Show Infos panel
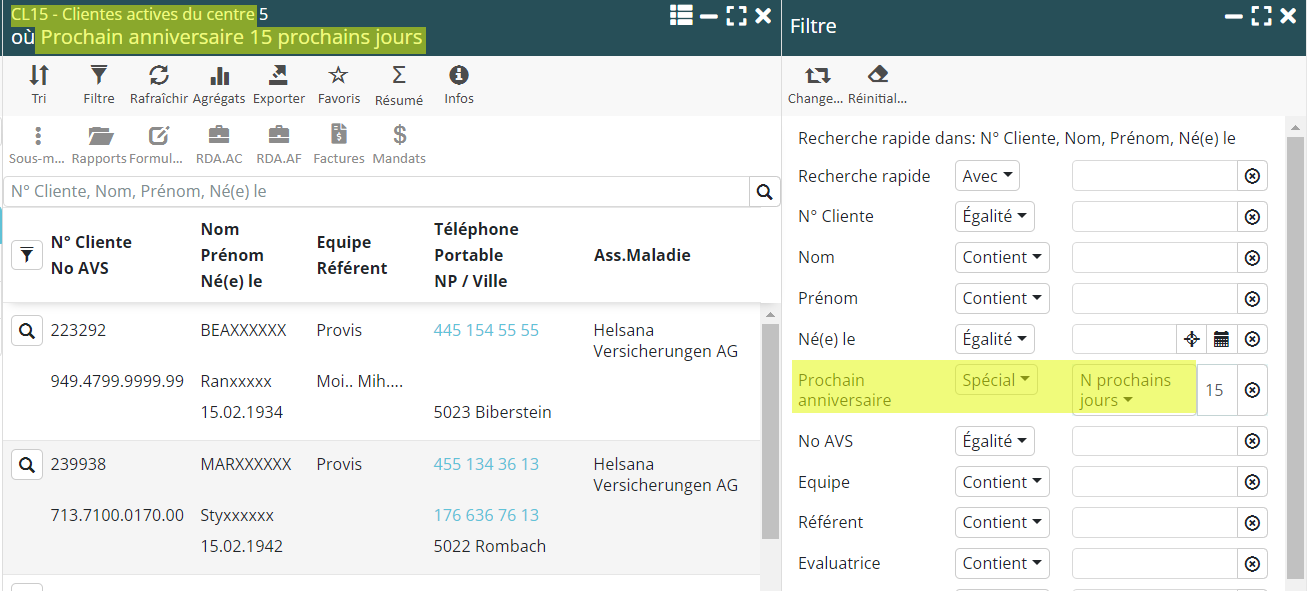This screenshot has height=591, width=1307. tap(459, 76)
